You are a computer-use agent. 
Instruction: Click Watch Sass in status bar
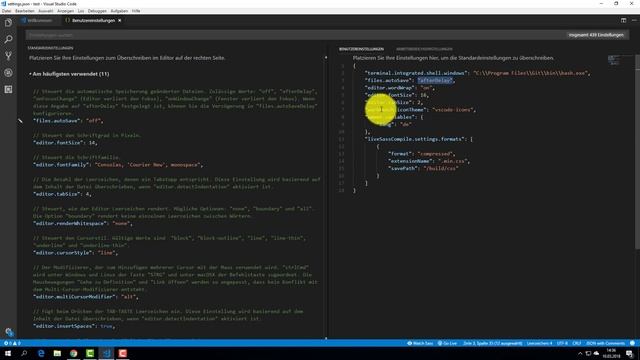420,343
